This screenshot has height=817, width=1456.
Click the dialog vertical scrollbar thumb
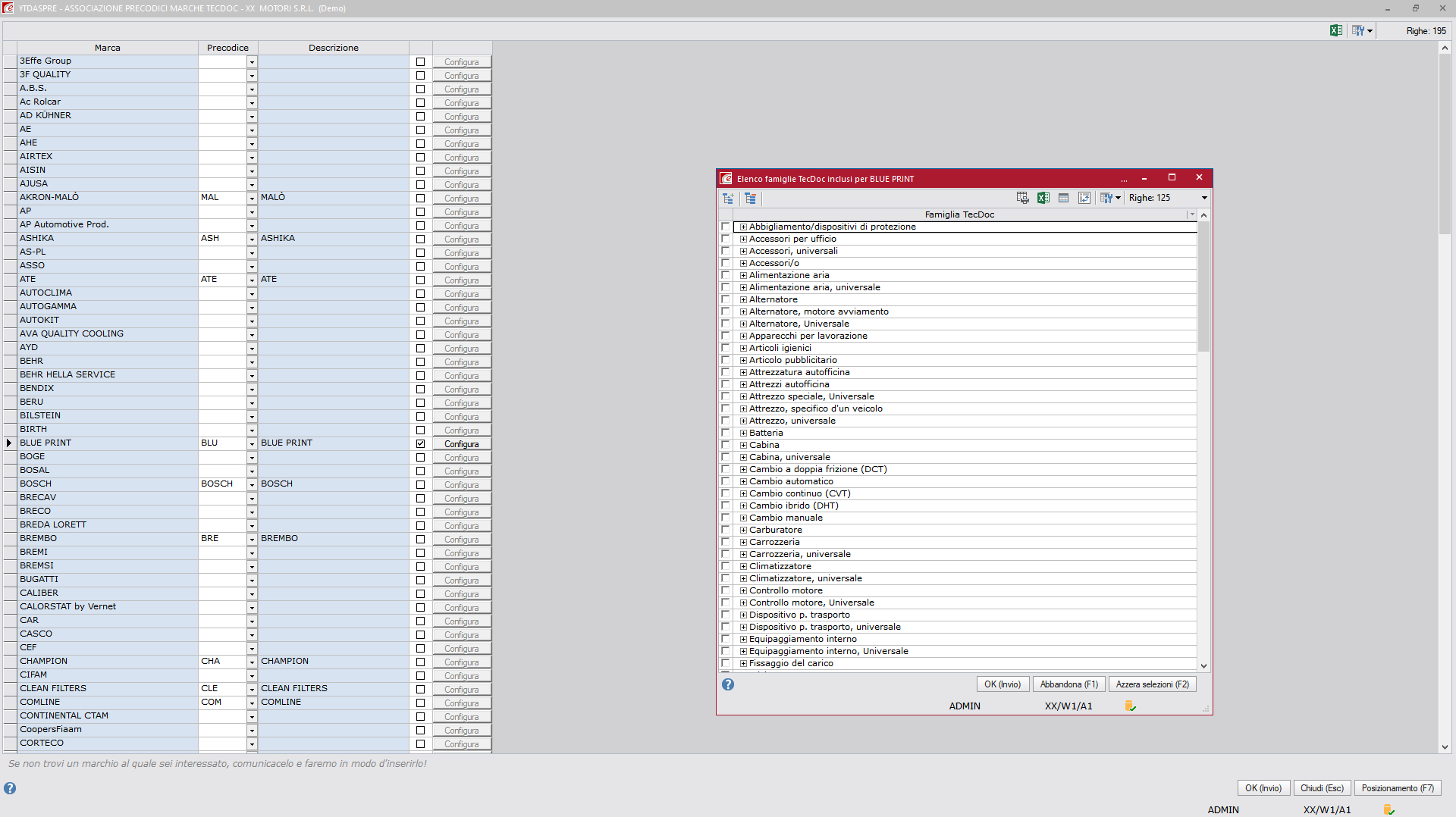point(1203,286)
